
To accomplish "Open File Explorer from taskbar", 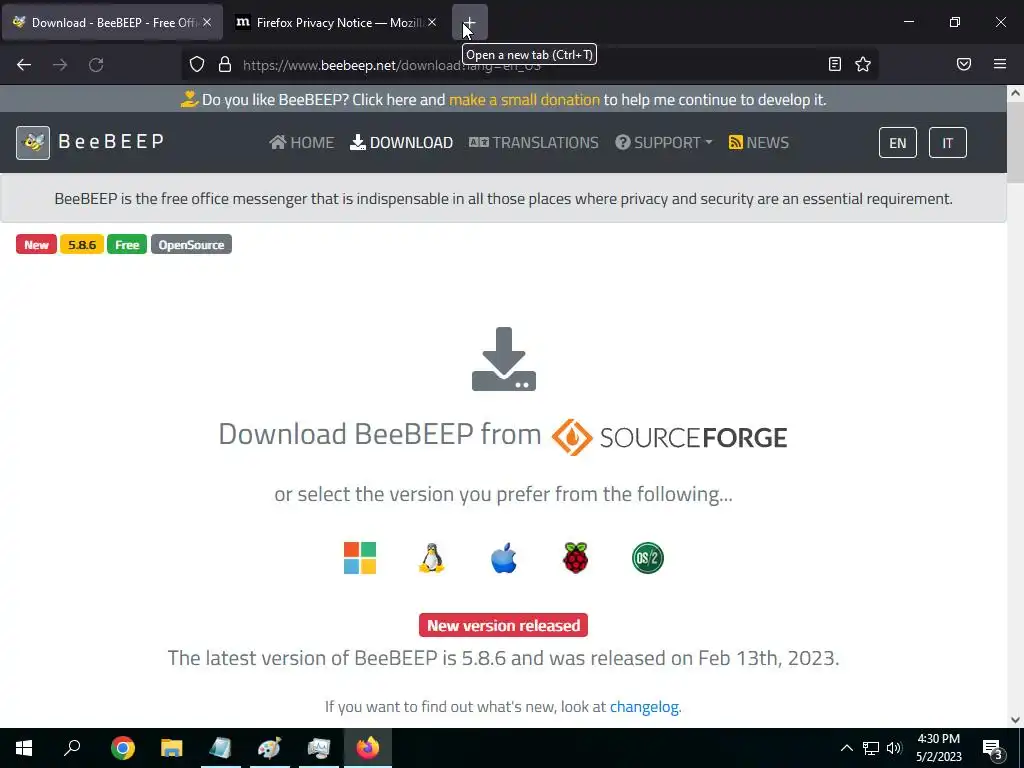I will click(x=172, y=748).
